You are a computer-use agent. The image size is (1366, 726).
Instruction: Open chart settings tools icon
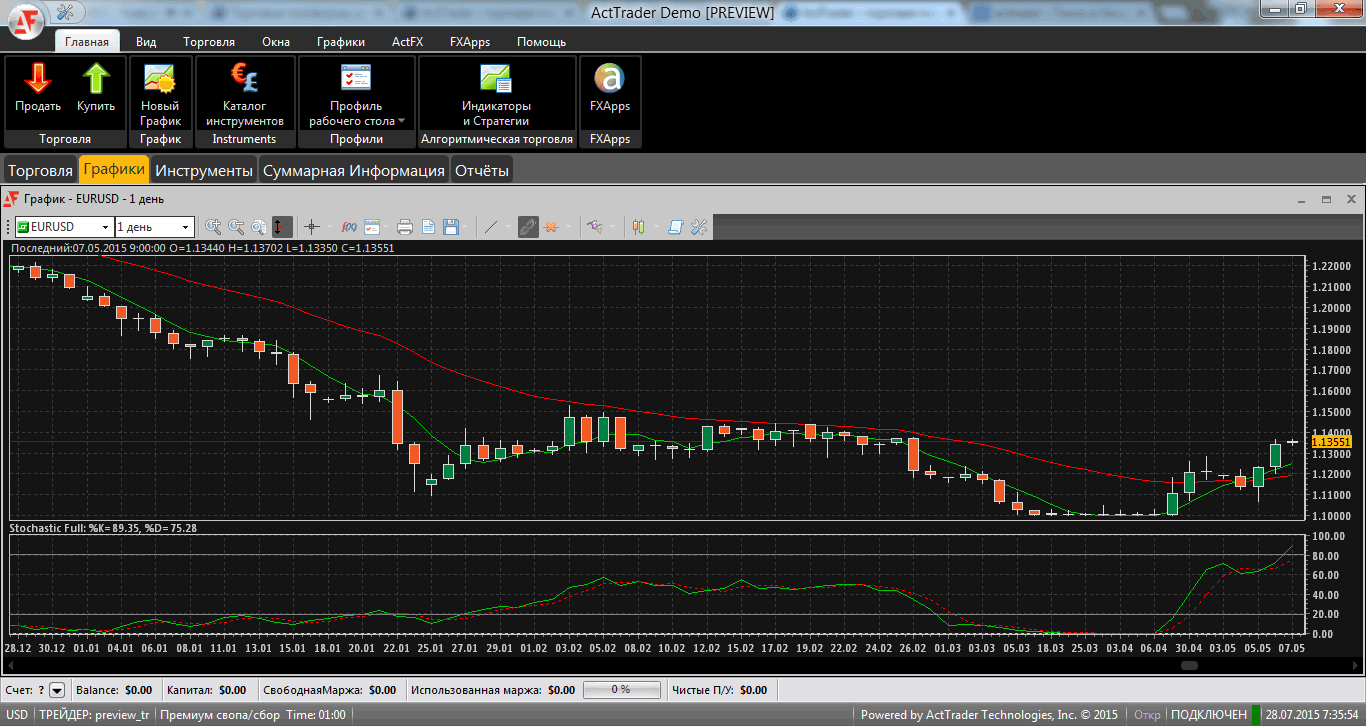pos(700,227)
